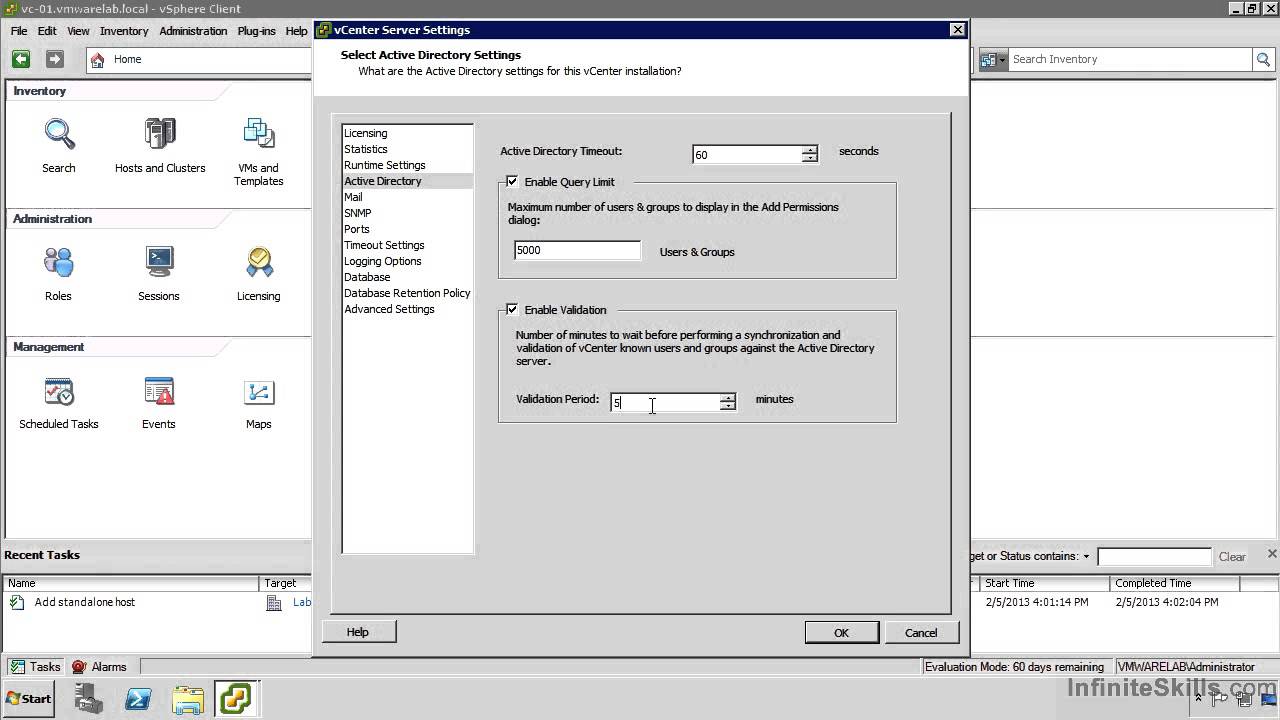Click the Cancel button
This screenshot has height=720, width=1280.
tap(921, 632)
